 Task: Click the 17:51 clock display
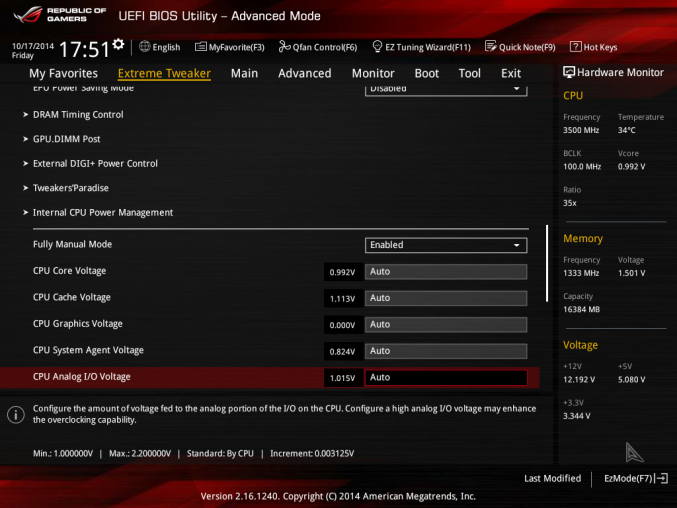85,49
